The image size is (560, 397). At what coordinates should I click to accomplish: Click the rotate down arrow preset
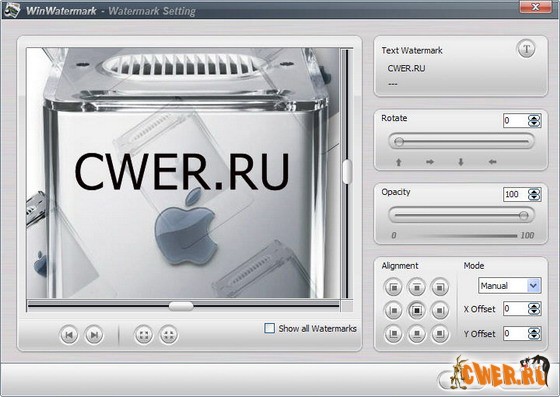coord(461,162)
